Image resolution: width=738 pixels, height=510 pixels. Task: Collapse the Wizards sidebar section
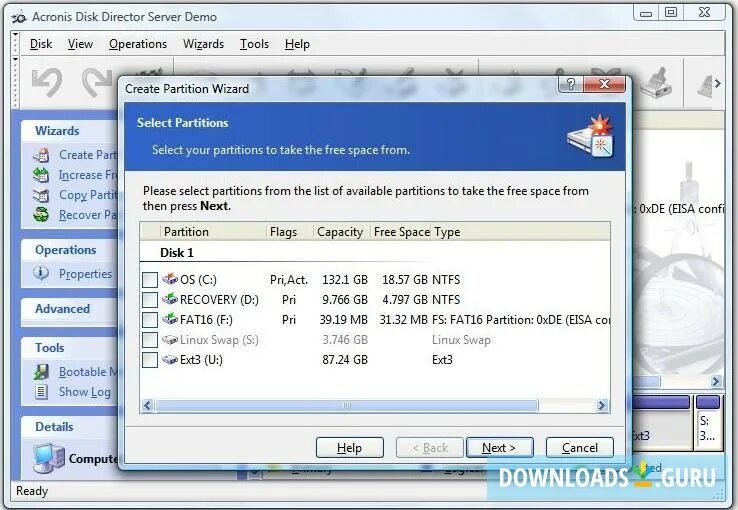click(70, 131)
